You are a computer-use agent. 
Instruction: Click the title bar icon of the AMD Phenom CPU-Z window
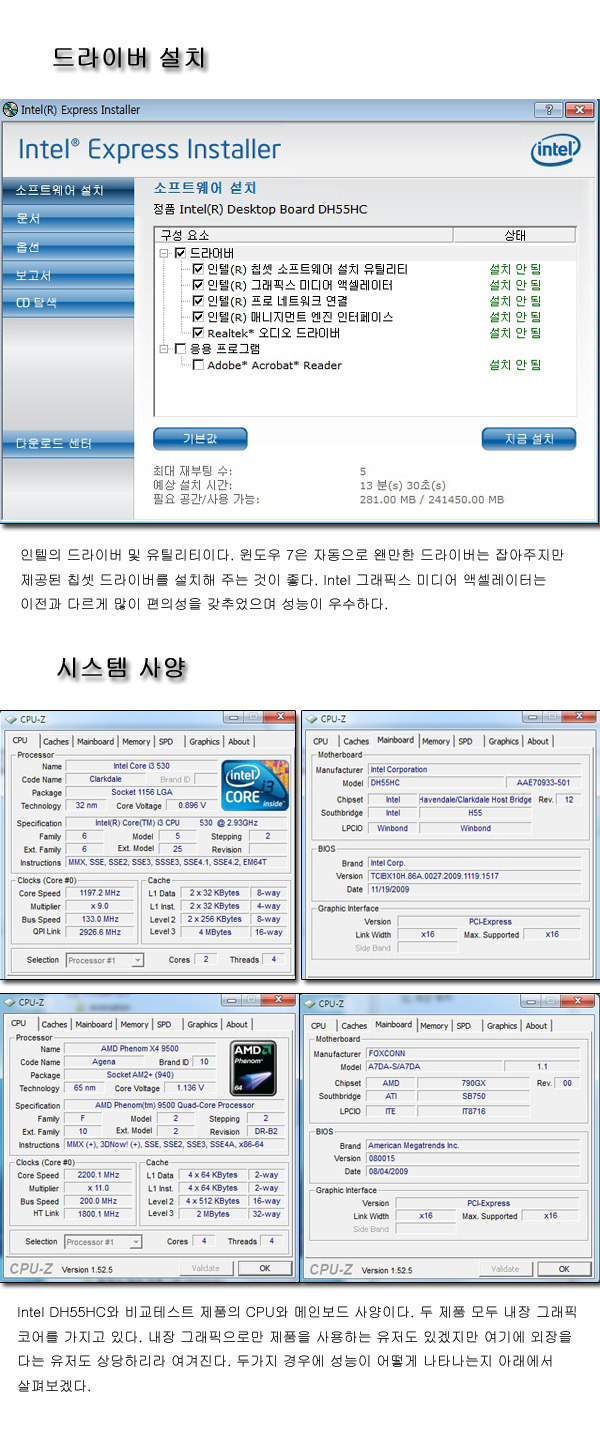(x=10, y=1001)
